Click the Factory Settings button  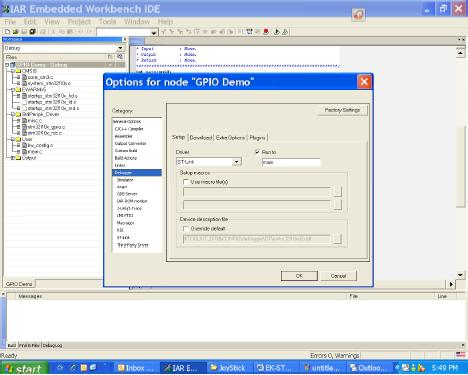342,110
